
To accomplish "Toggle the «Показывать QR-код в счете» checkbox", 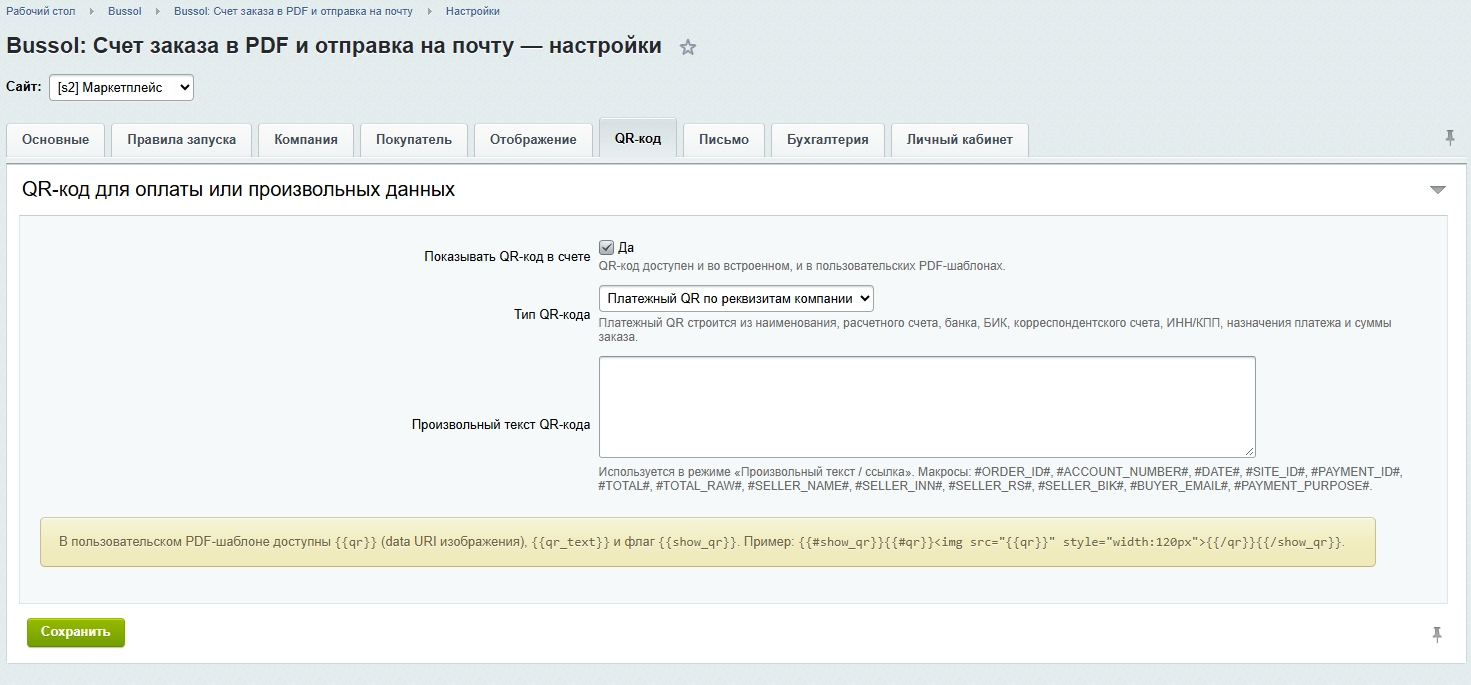I will (606, 247).
